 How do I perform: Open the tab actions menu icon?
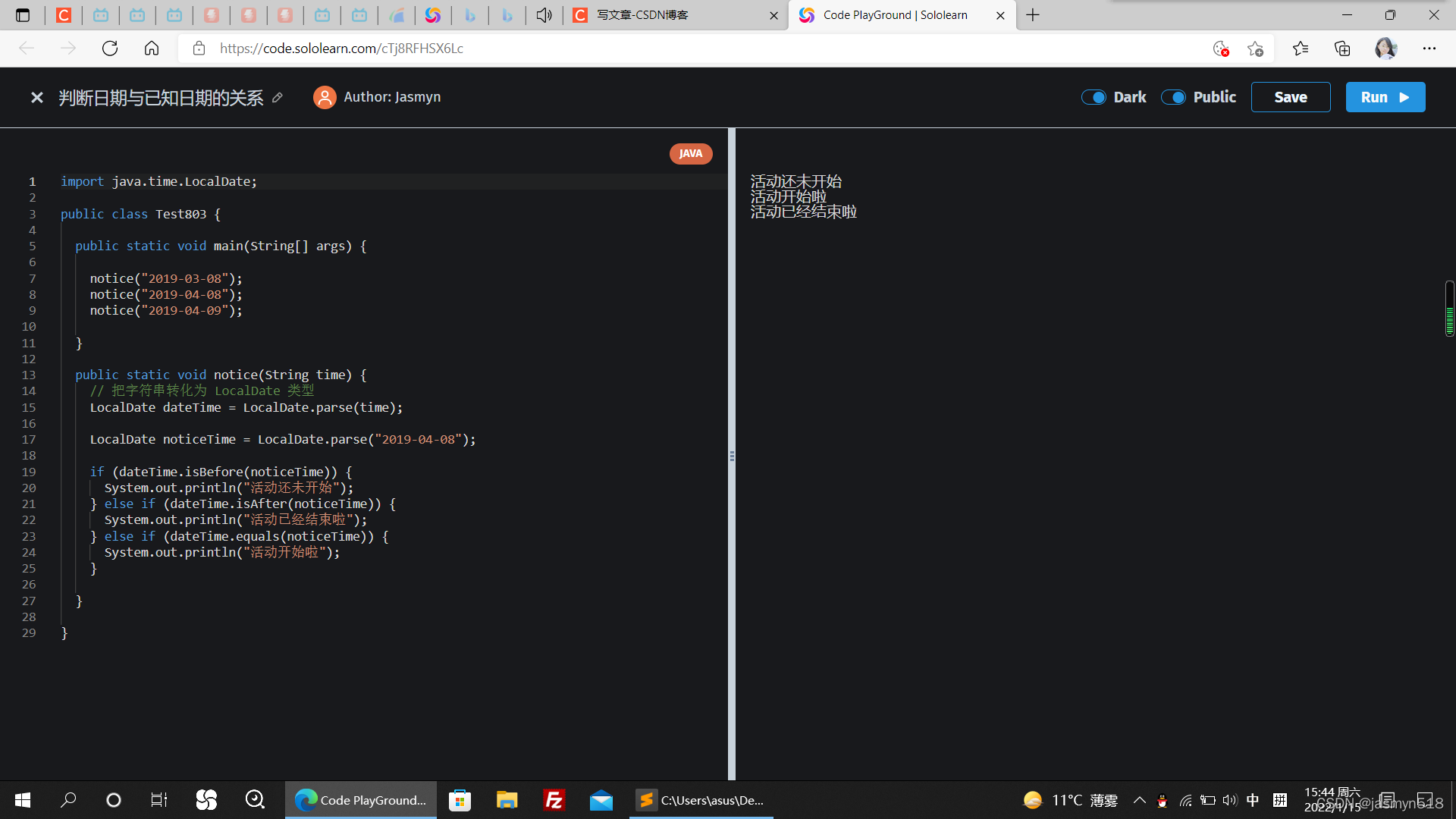pos(23,15)
